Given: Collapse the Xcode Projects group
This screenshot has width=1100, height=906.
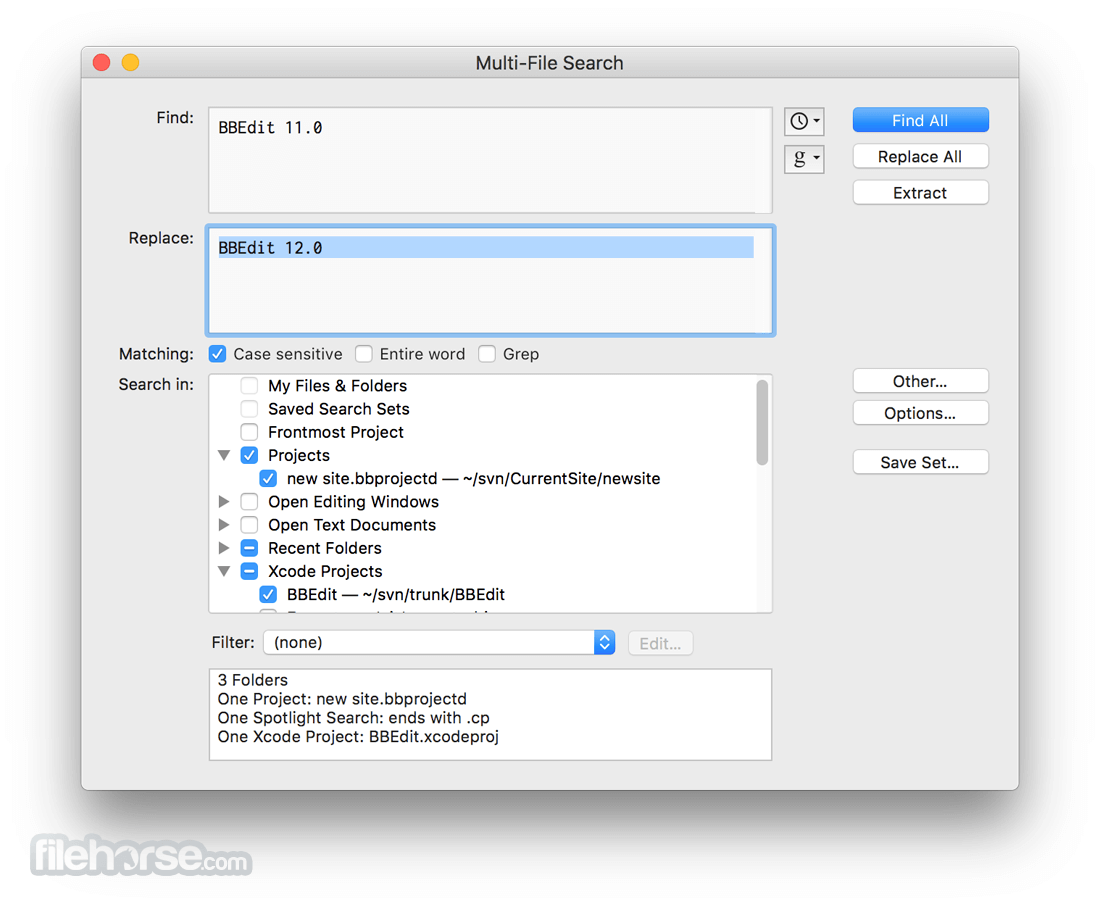Looking at the screenshot, I should pyautogui.click(x=224, y=571).
